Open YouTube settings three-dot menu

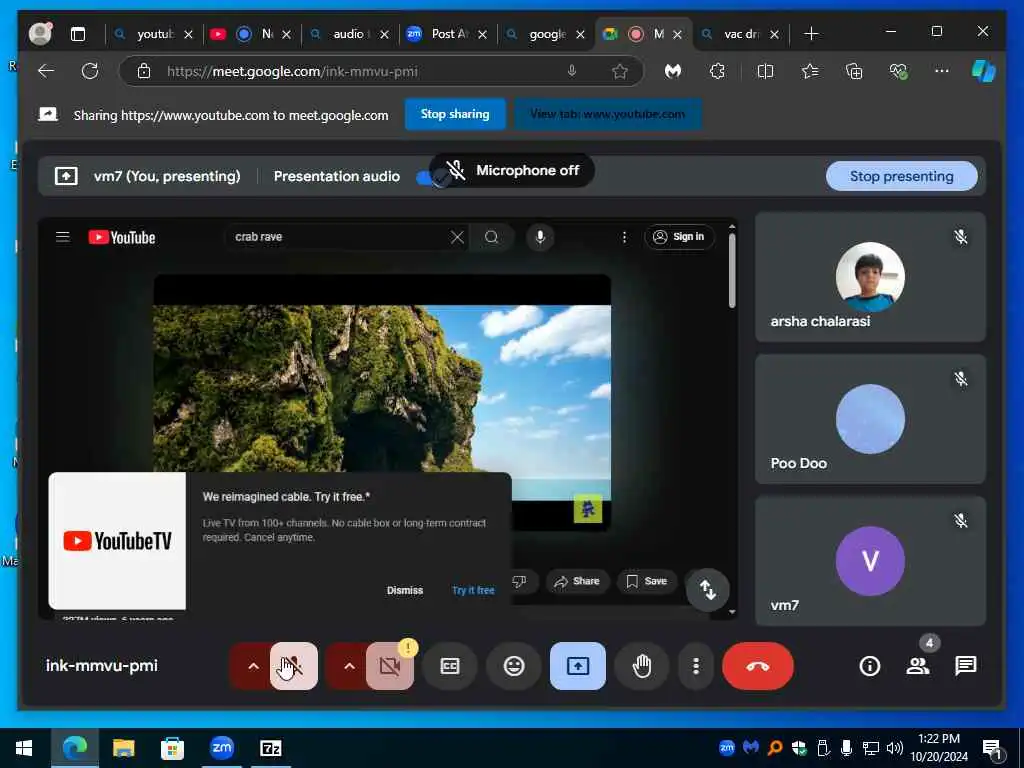coord(624,237)
